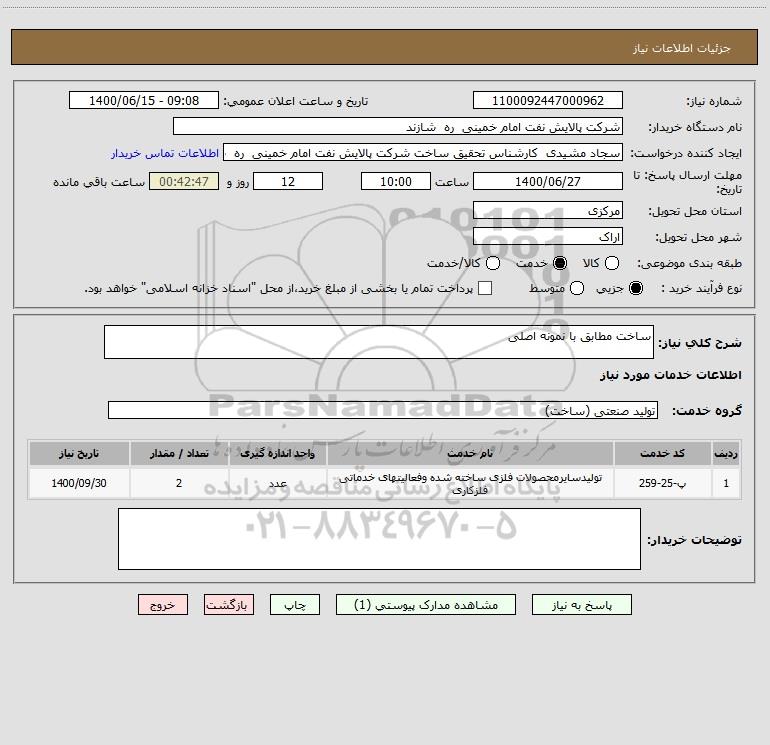Click the deadline time field 10:00
Image resolution: width=770 pixels, height=745 pixels.
tap(396, 181)
